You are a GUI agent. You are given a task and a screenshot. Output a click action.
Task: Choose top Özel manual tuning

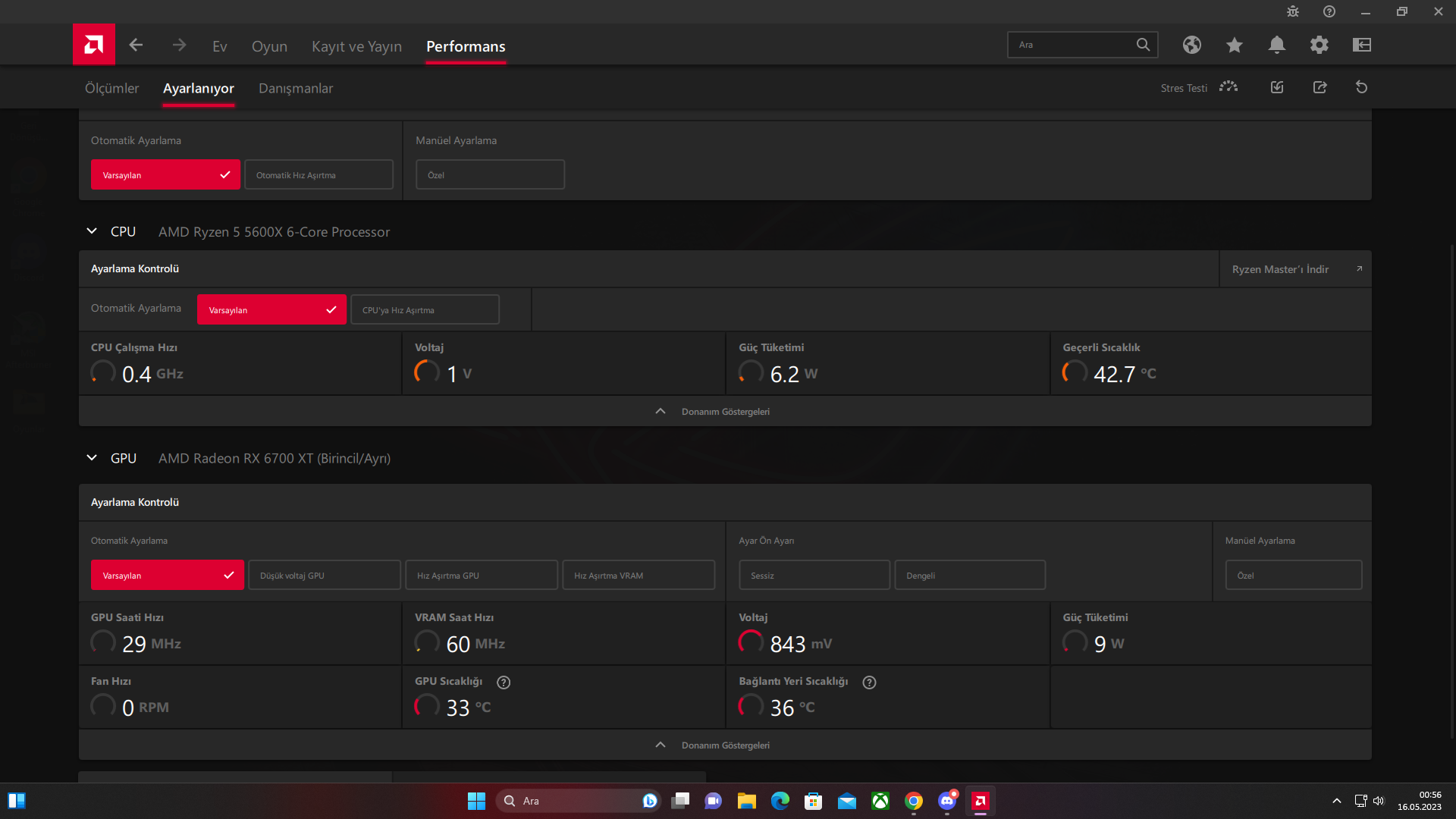point(490,174)
